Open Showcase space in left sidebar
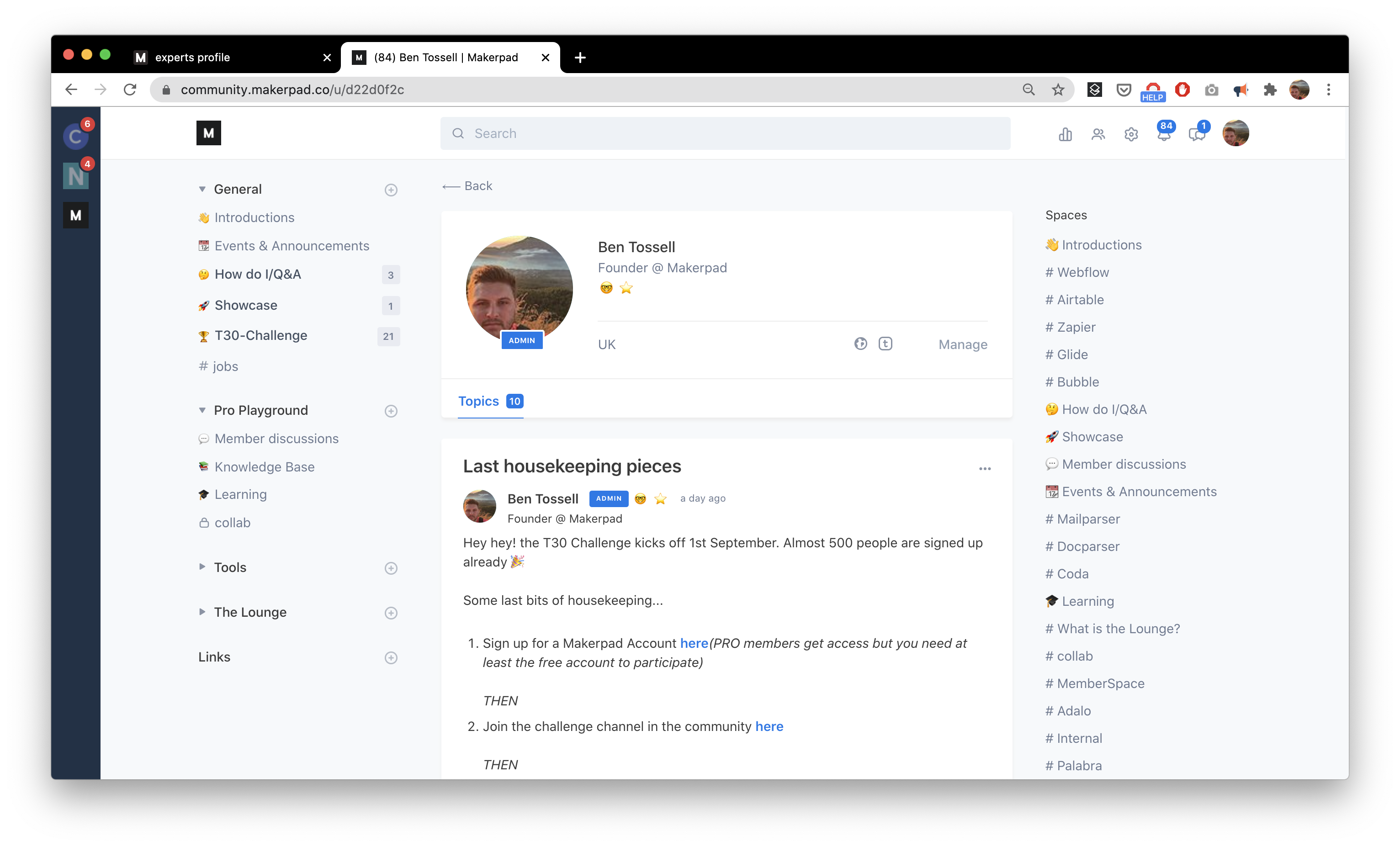Screen dimensions: 1400x847 tap(245, 306)
